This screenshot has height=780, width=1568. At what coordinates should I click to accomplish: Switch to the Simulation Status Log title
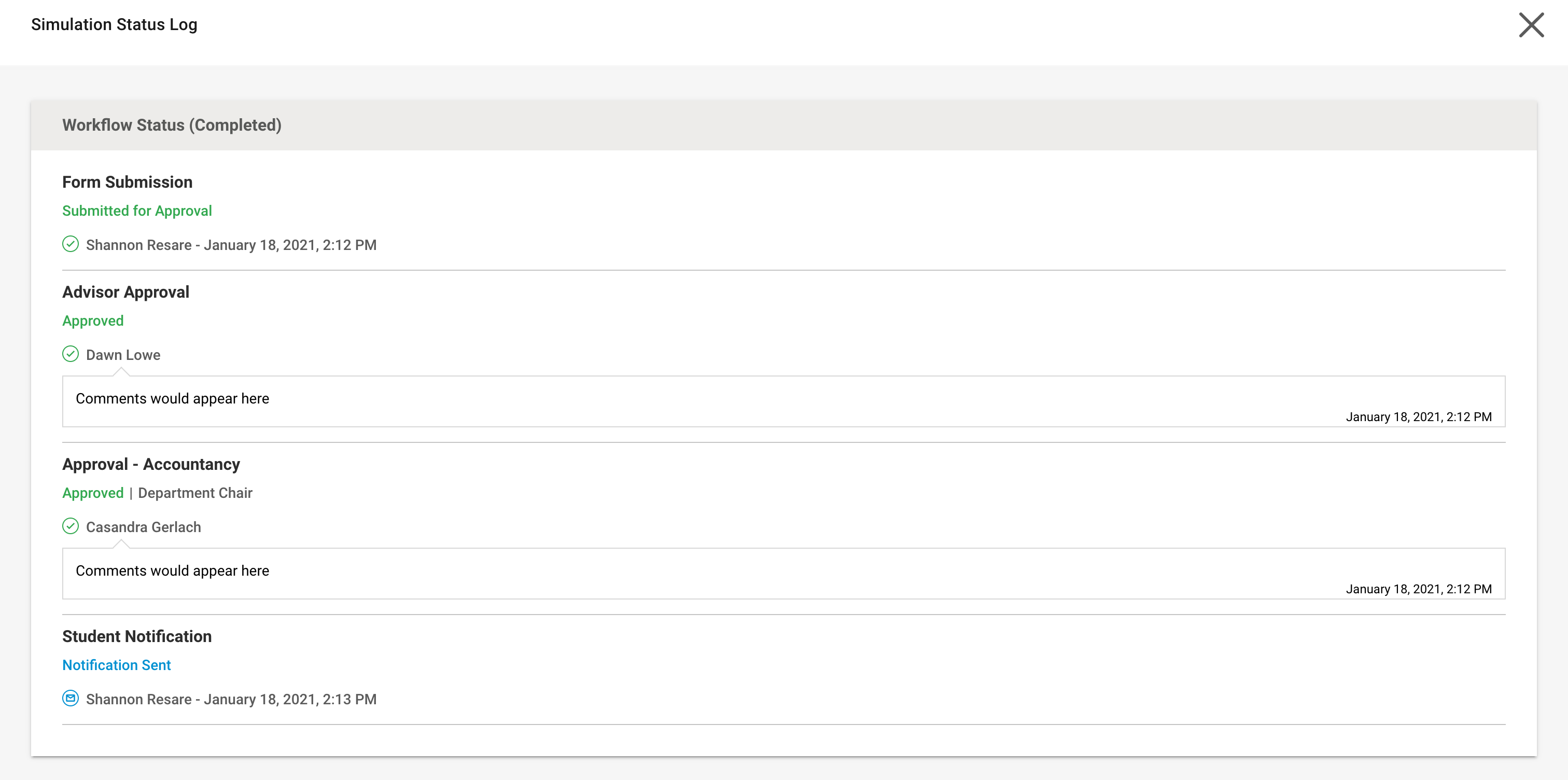point(114,24)
